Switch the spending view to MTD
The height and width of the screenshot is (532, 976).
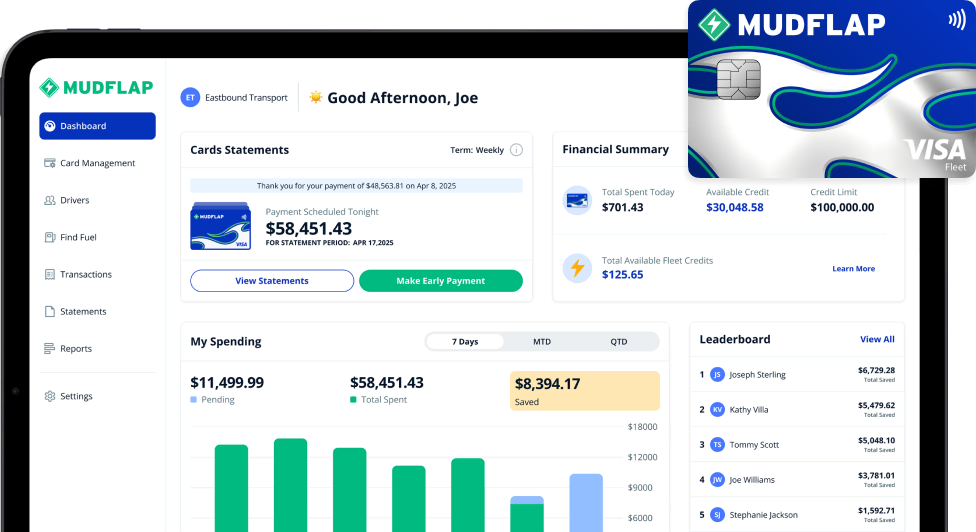(x=542, y=342)
